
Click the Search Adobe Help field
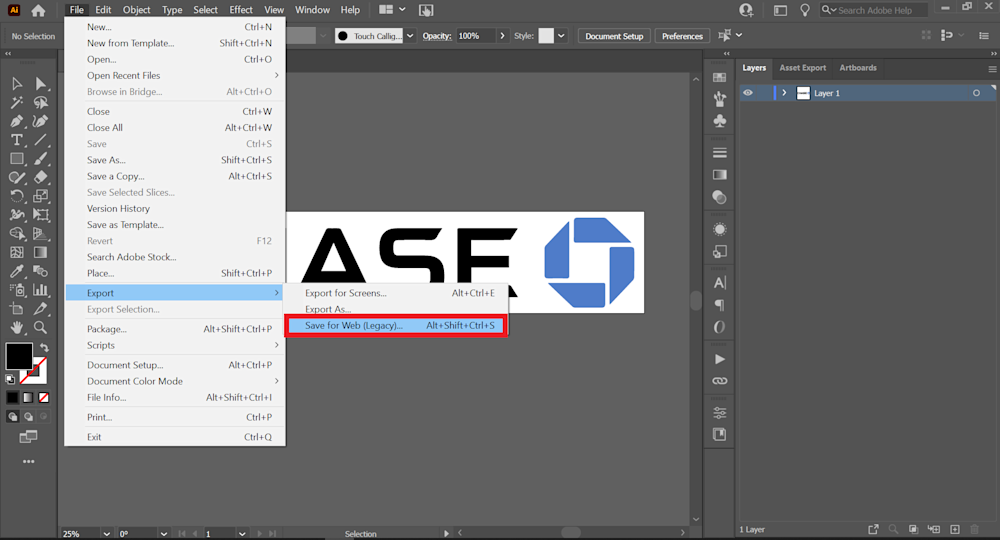(874, 10)
